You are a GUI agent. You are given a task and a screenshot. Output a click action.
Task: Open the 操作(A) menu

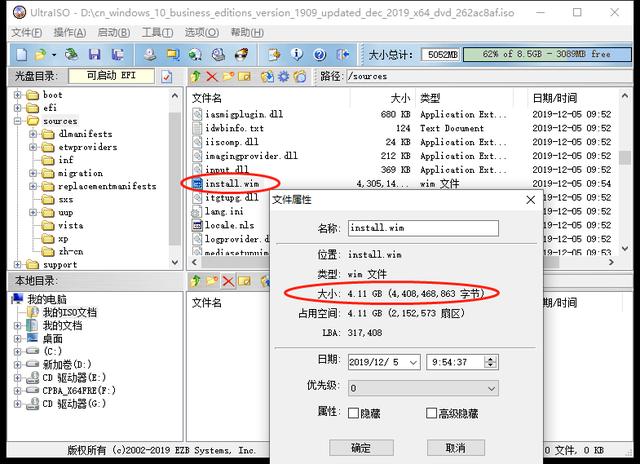coord(70,32)
